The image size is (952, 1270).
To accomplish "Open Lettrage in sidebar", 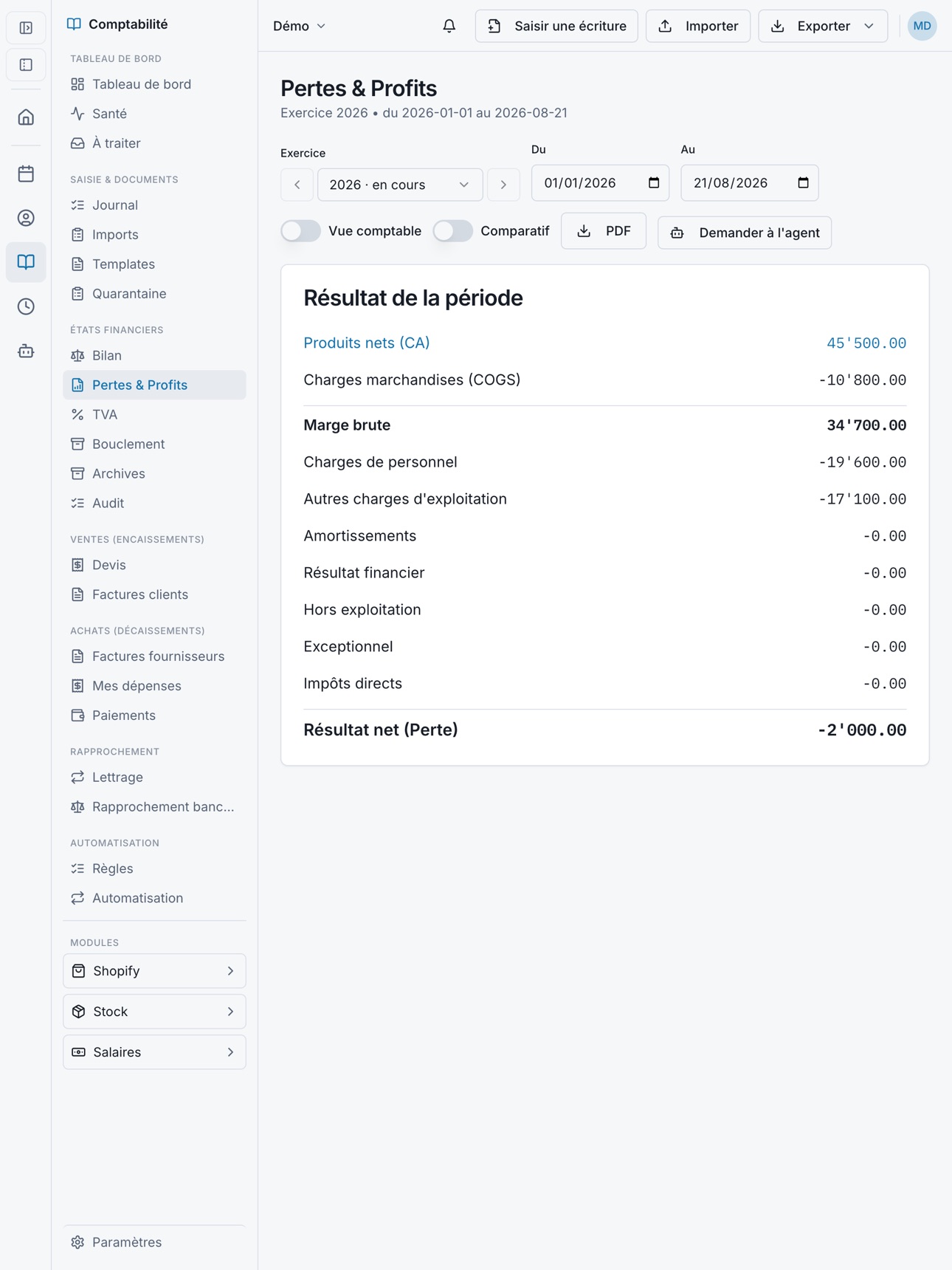I will [x=154, y=778].
